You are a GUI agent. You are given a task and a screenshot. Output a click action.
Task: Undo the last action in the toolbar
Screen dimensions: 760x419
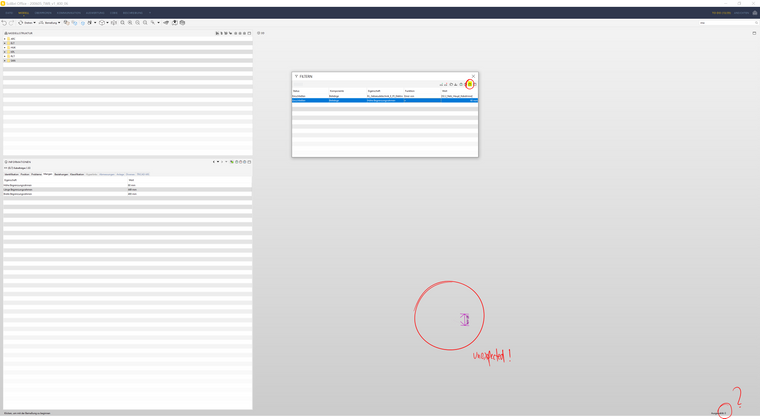pyautogui.click(x=4, y=23)
